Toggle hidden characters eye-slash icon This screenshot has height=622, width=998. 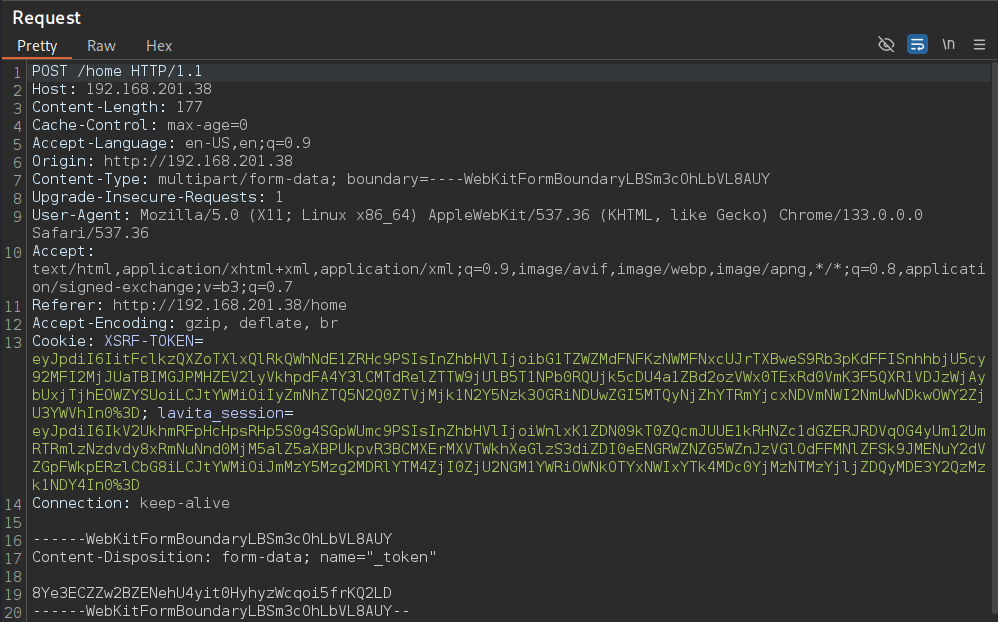pyautogui.click(x=886, y=45)
